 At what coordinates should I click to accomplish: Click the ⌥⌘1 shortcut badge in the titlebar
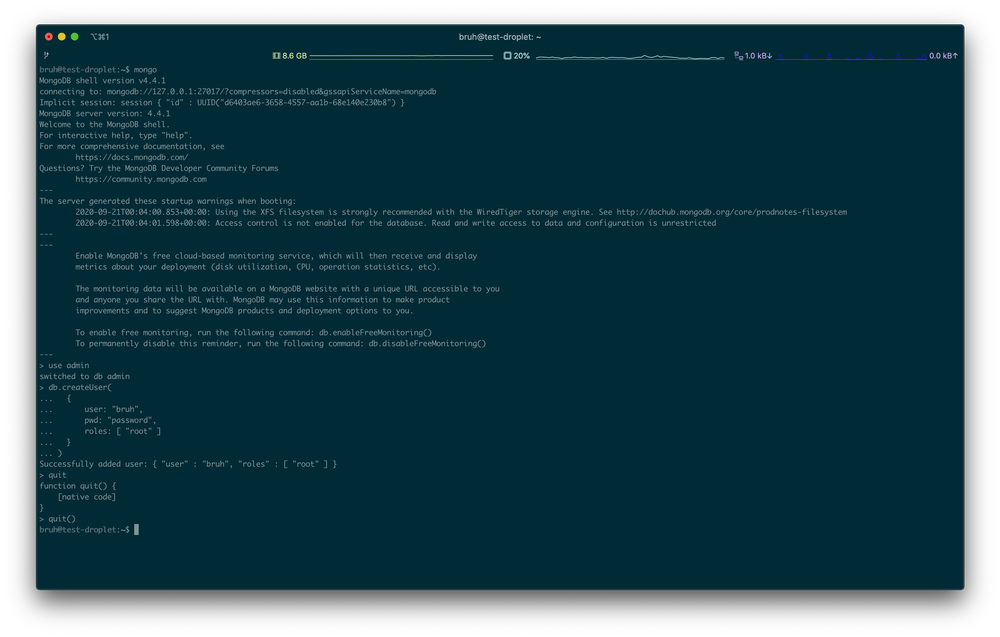(98, 36)
